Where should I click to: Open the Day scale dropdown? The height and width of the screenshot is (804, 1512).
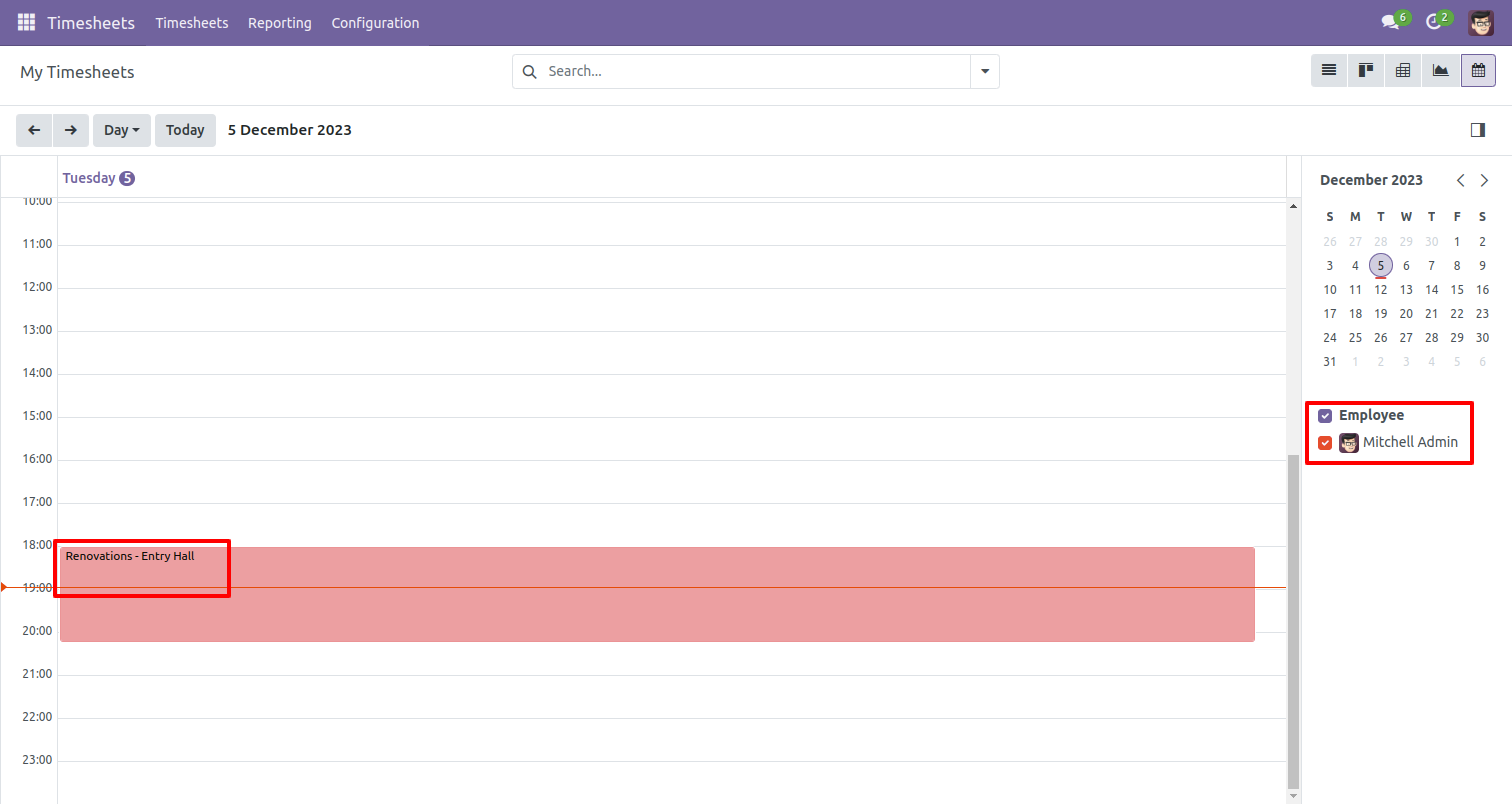click(122, 130)
